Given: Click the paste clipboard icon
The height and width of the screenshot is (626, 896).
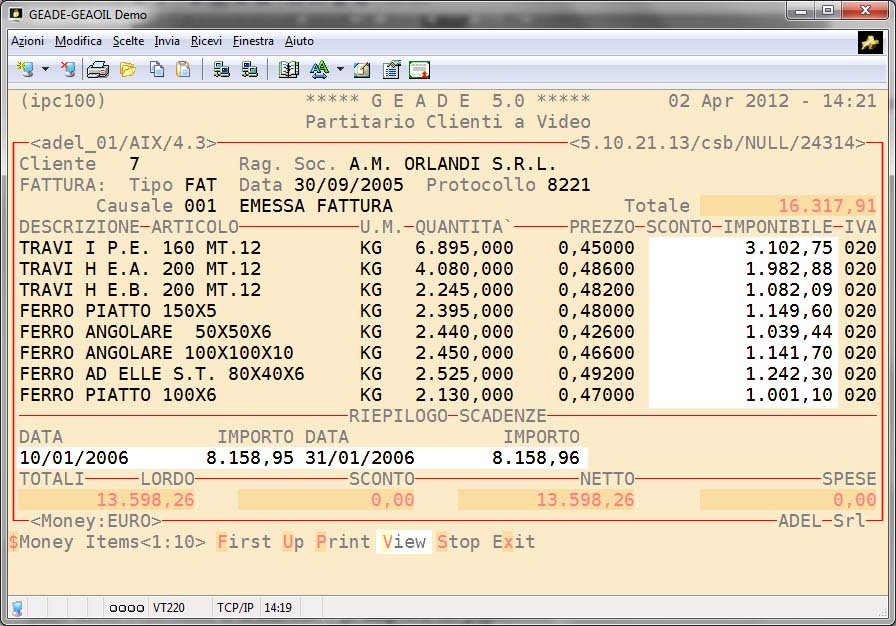Looking at the screenshot, I should pos(183,70).
